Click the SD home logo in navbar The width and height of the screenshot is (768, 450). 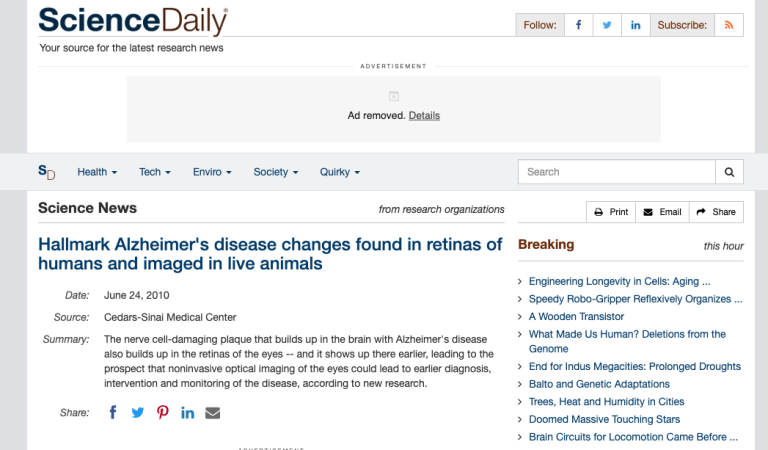(46, 172)
